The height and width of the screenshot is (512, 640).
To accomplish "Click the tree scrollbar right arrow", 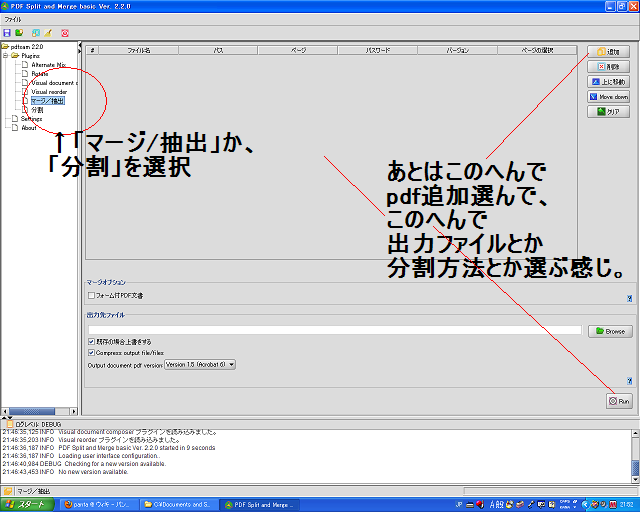I will (73, 411).
